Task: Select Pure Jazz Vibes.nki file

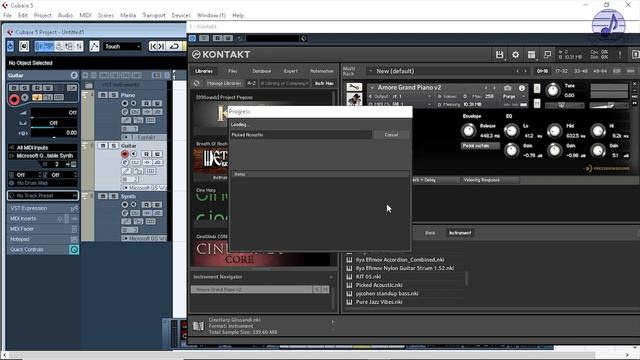Action: coord(379,302)
